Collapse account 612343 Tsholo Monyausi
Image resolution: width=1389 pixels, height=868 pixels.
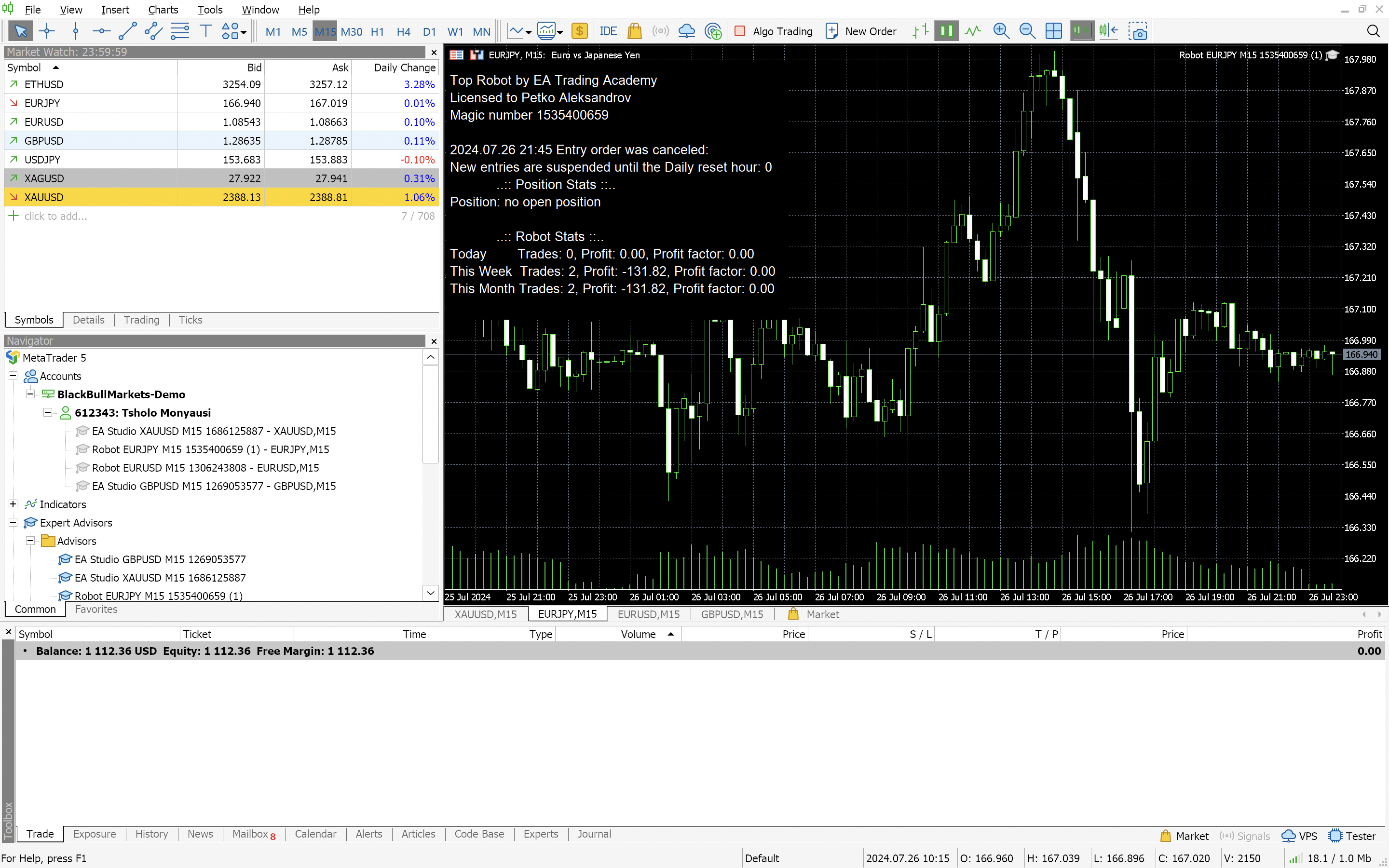[x=48, y=413]
